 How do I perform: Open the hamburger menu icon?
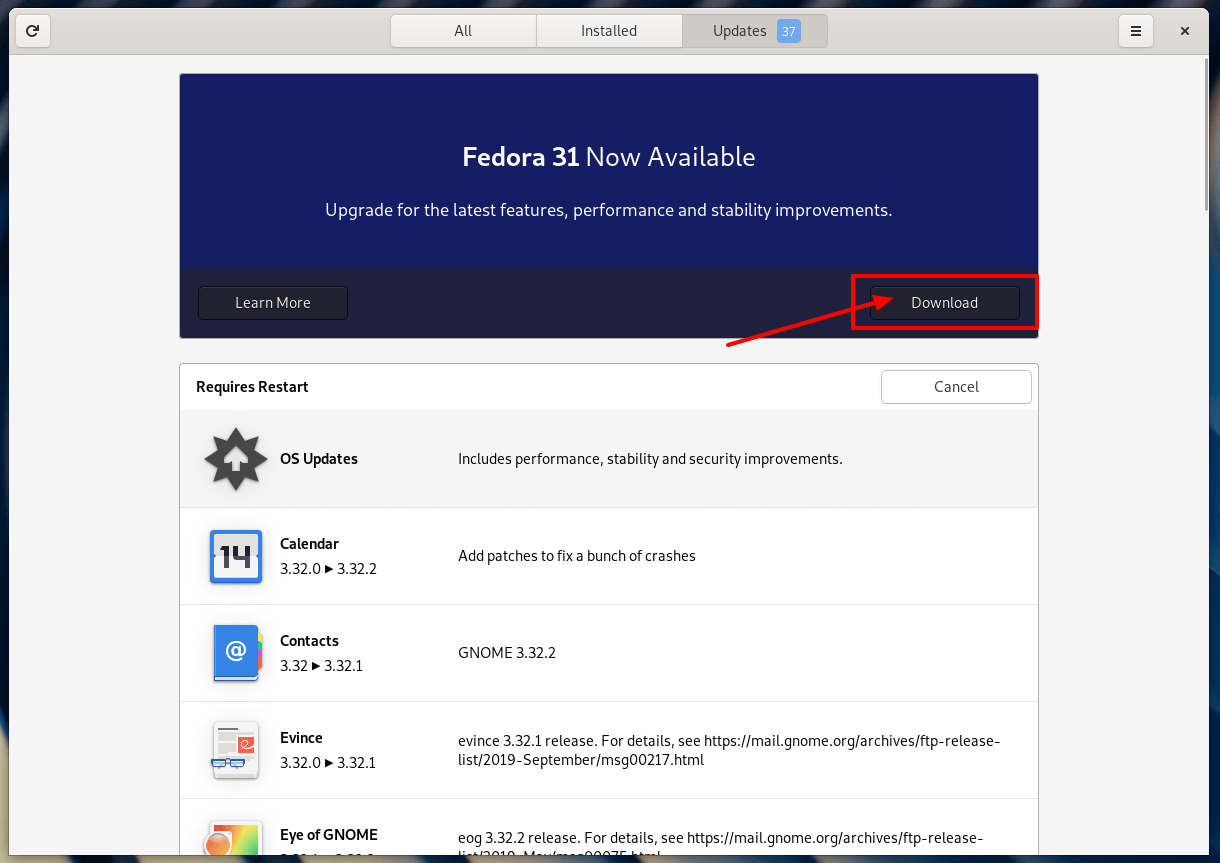tap(1135, 31)
